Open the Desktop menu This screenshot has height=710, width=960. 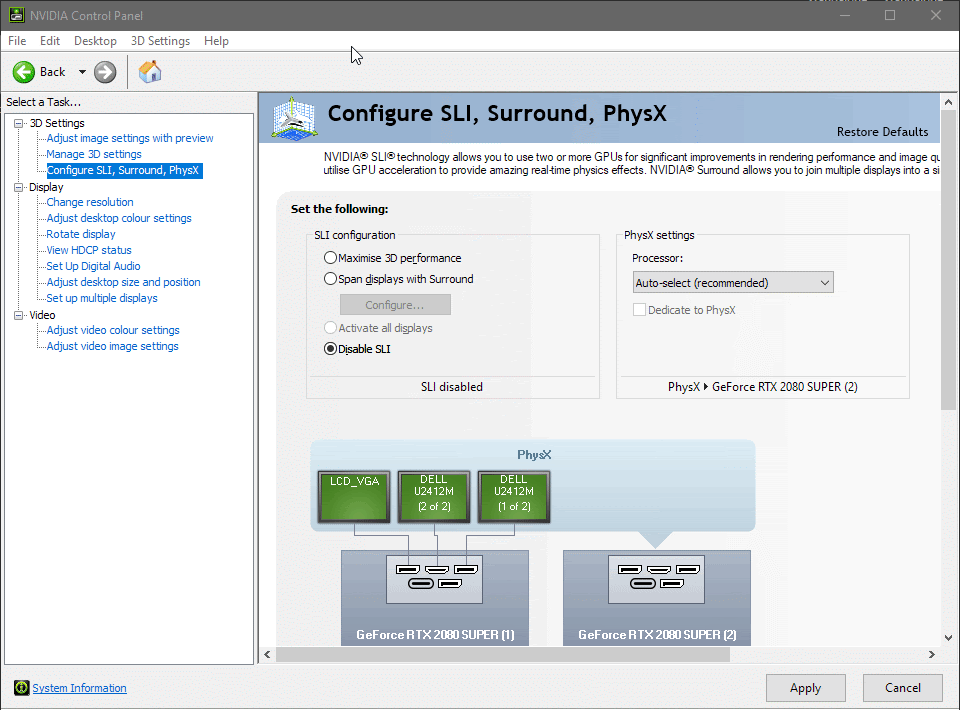point(95,41)
